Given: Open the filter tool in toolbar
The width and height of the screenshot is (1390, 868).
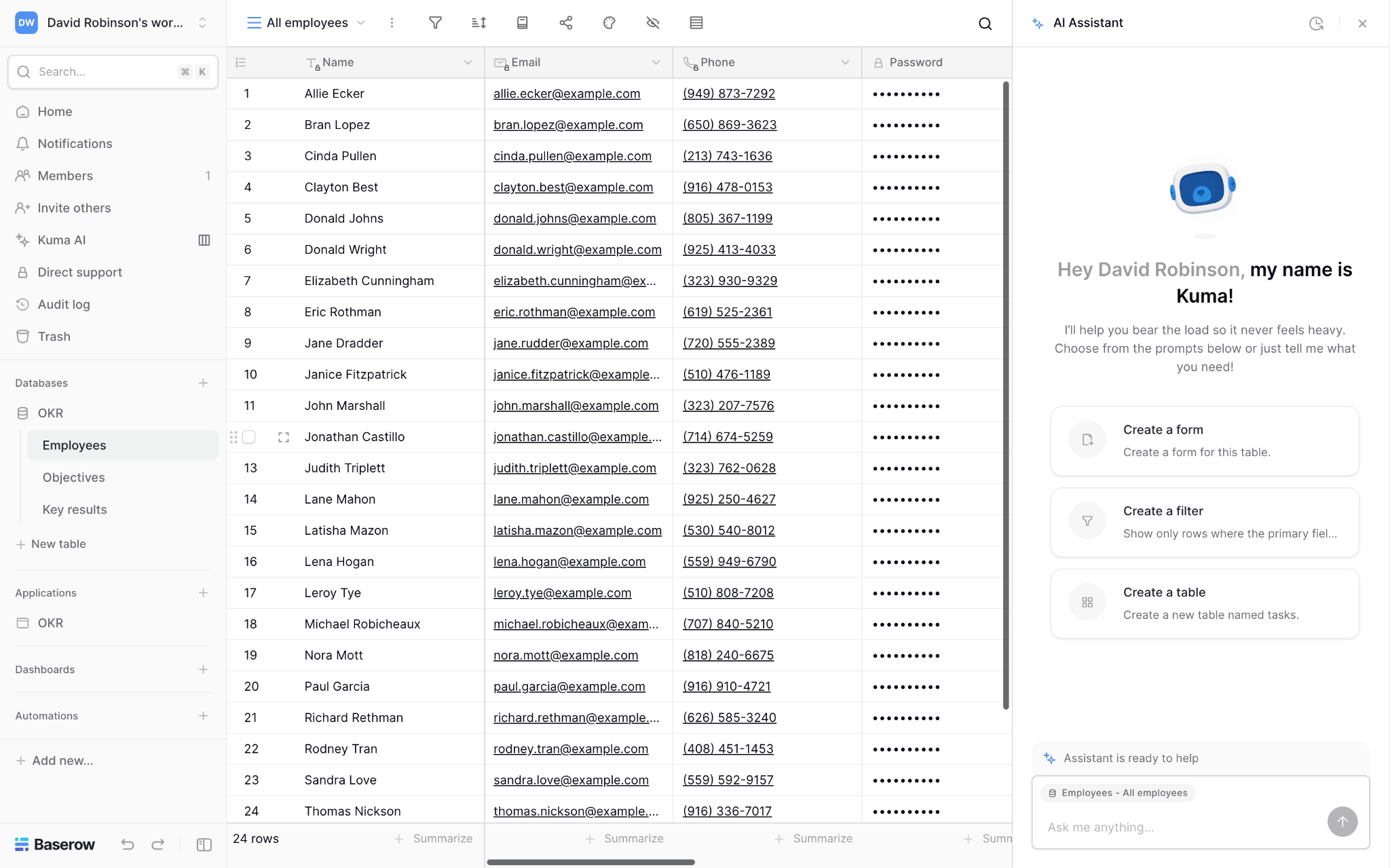Looking at the screenshot, I should click(435, 23).
